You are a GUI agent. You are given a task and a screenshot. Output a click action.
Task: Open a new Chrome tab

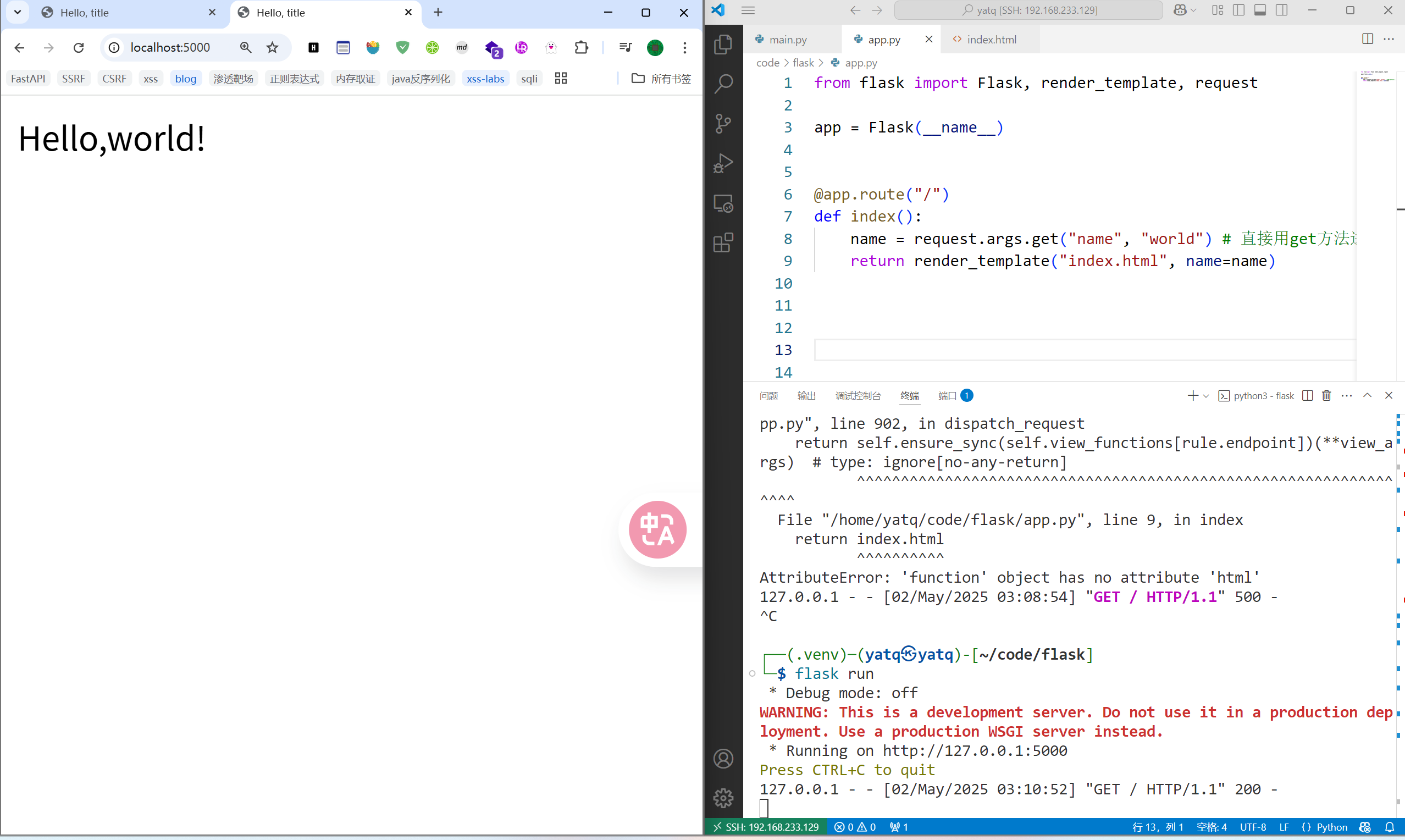tap(438, 12)
